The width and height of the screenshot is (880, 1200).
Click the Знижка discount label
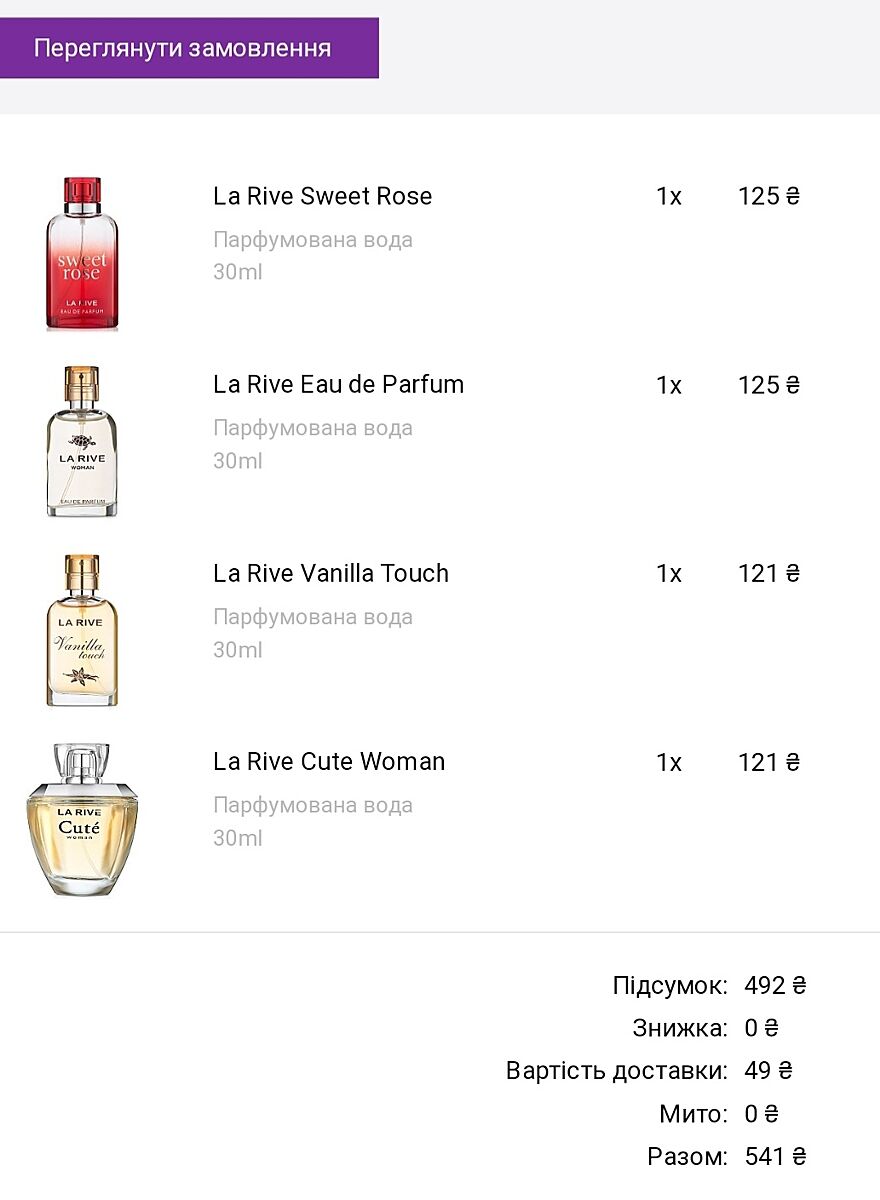click(680, 1028)
